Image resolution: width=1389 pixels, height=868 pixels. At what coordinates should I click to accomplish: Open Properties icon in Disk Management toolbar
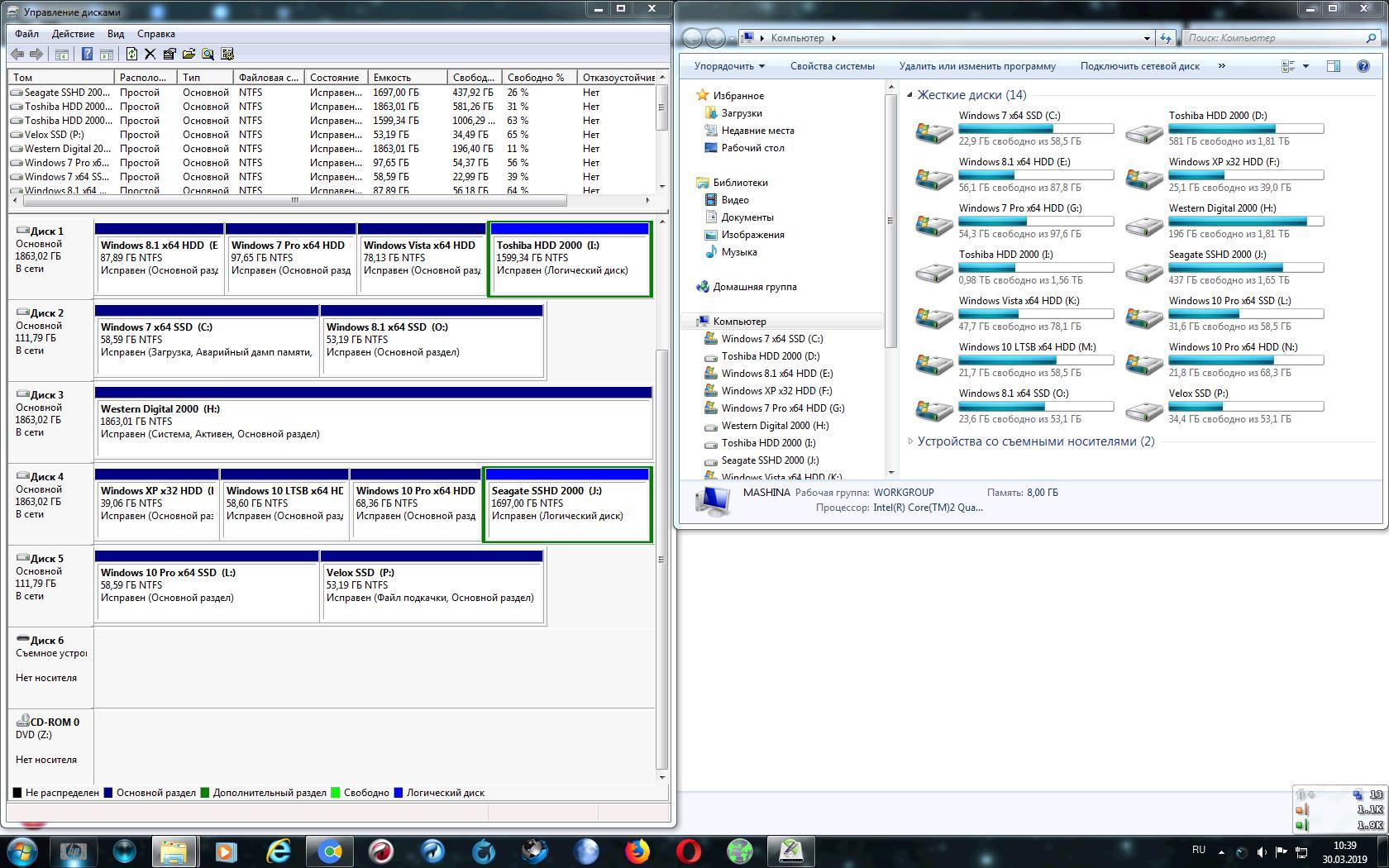[169, 55]
